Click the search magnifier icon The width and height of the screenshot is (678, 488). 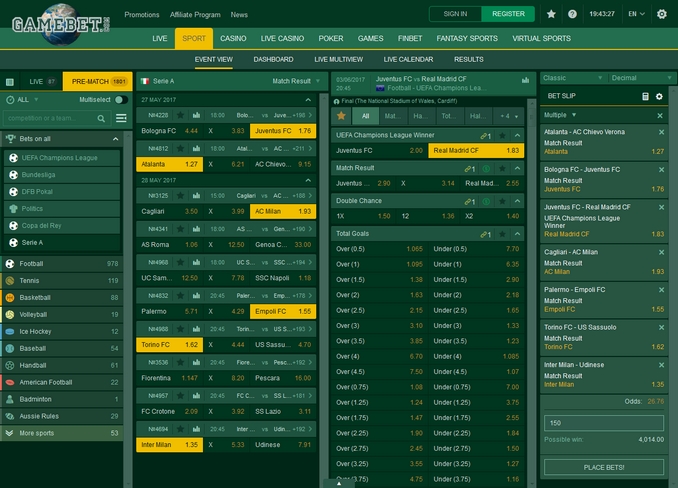pos(101,118)
